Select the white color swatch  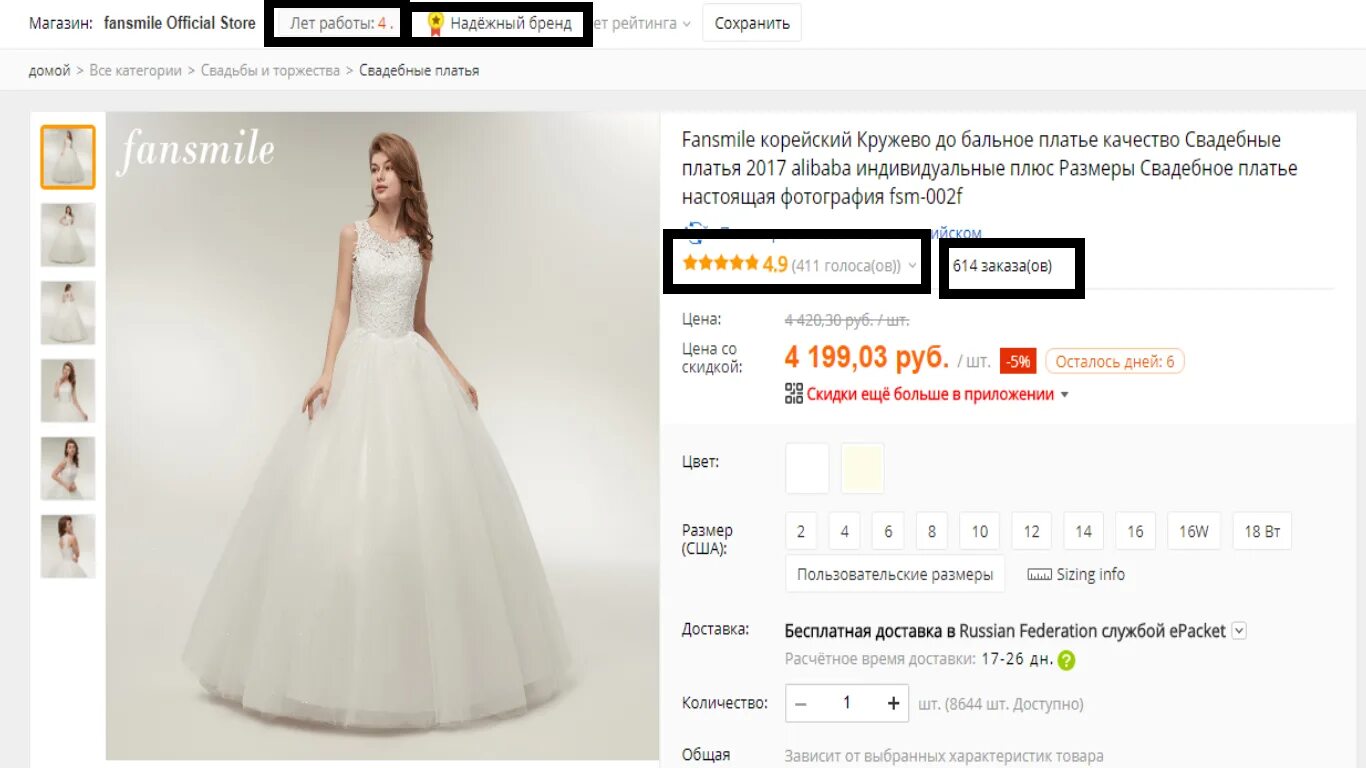tap(807, 468)
